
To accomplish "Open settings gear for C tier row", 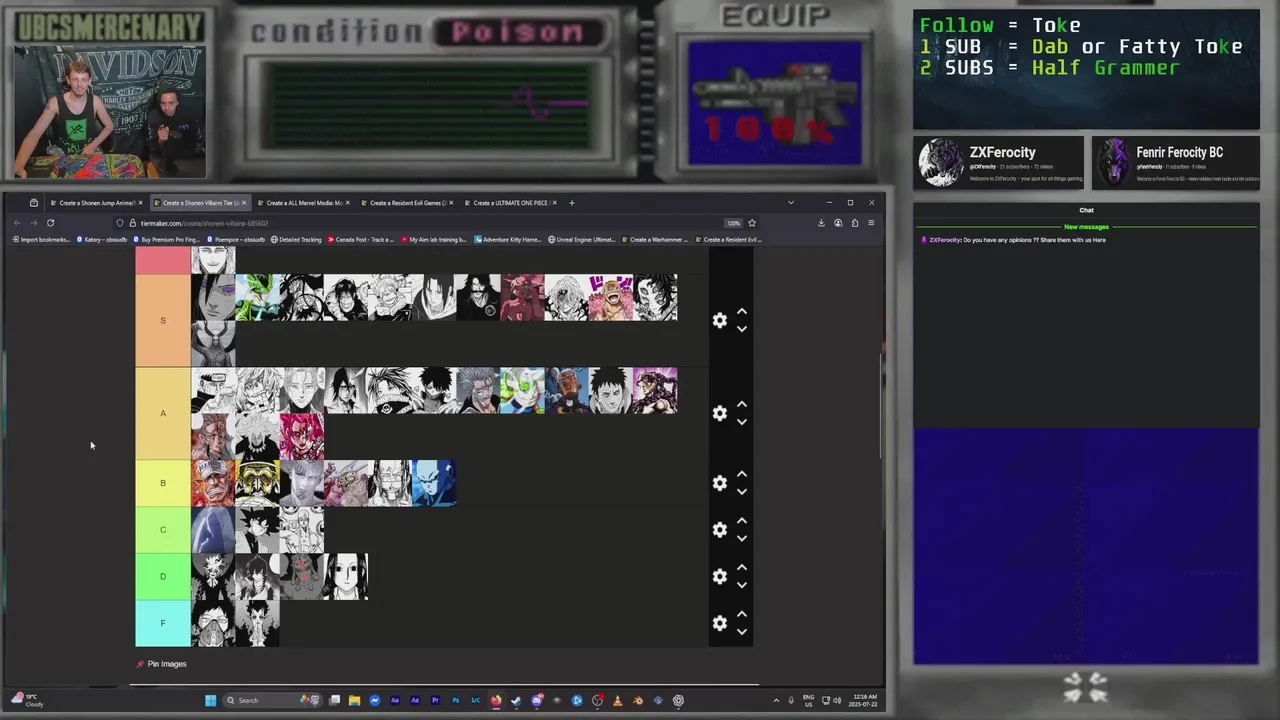I will point(719,530).
